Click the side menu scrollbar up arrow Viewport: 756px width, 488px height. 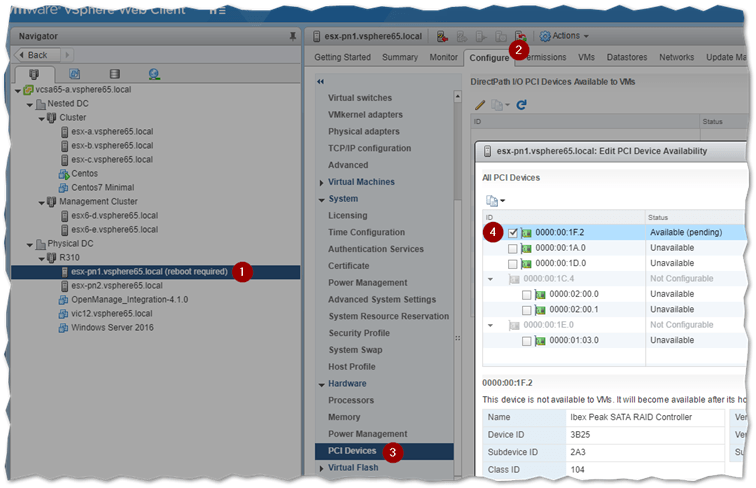pos(457,96)
